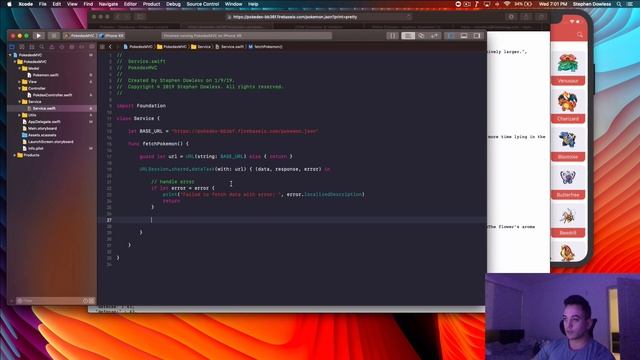Tap the Charizard card in simulator
Viewport: 640px width, 360px height.
tap(568, 106)
